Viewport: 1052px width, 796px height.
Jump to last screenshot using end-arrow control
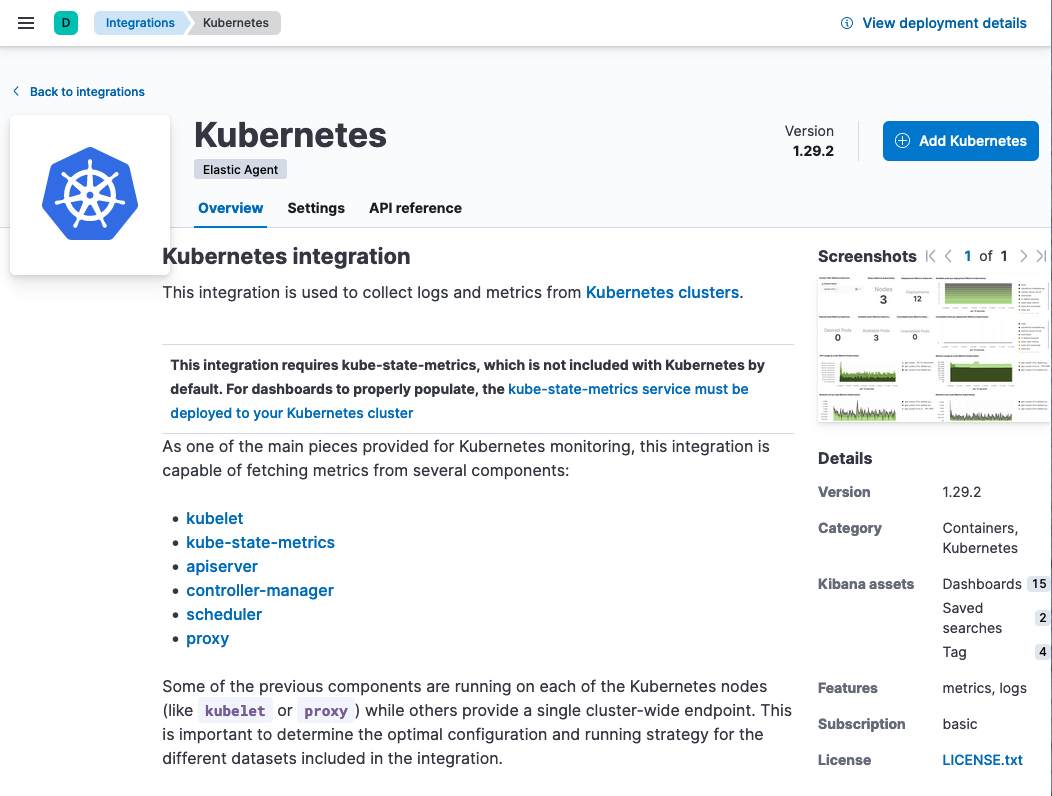click(x=1041, y=256)
